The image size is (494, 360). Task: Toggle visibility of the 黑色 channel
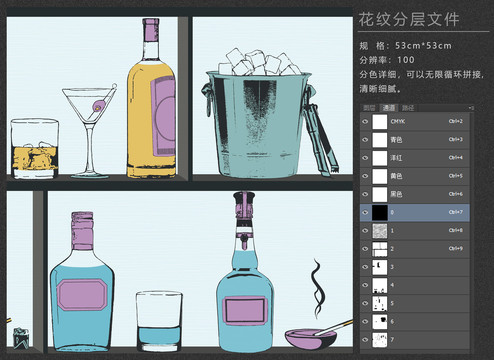[x=365, y=194]
